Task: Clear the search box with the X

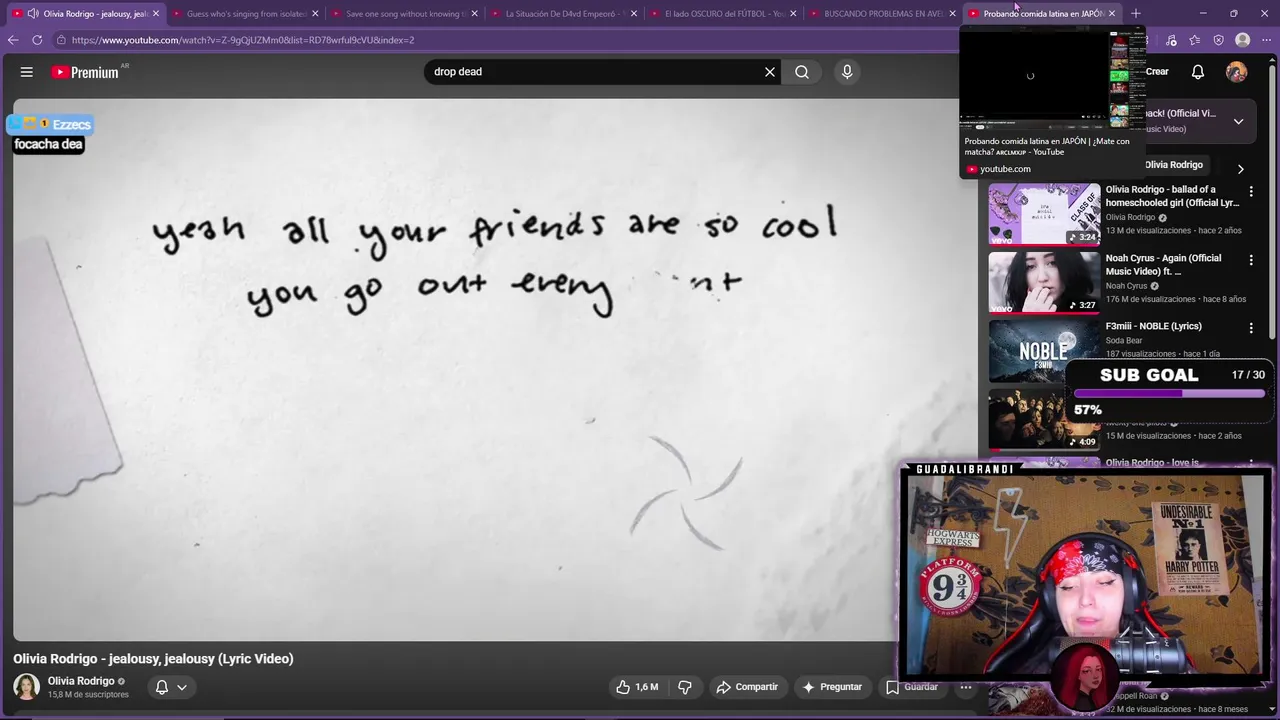Action: click(x=770, y=72)
